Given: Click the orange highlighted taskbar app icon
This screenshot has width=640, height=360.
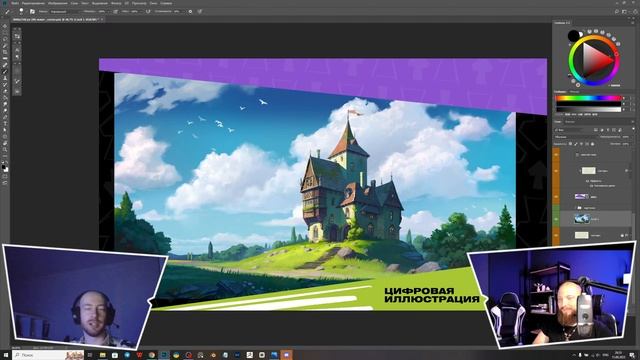Looking at the screenshot, I should (x=286, y=355).
